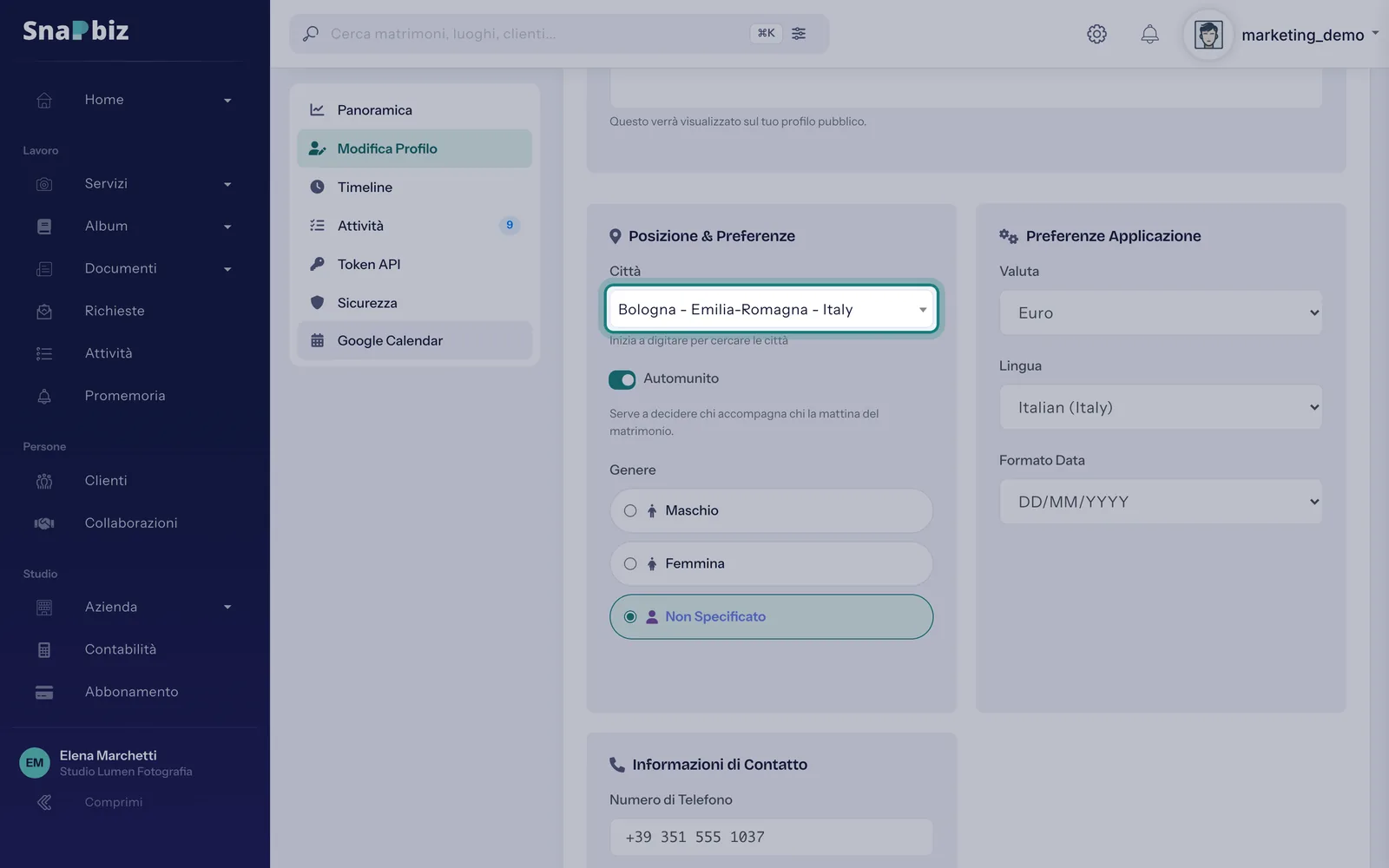Image resolution: width=1389 pixels, height=868 pixels.
Task: Click the marketing_demo avatar picture
Action: point(1208,35)
